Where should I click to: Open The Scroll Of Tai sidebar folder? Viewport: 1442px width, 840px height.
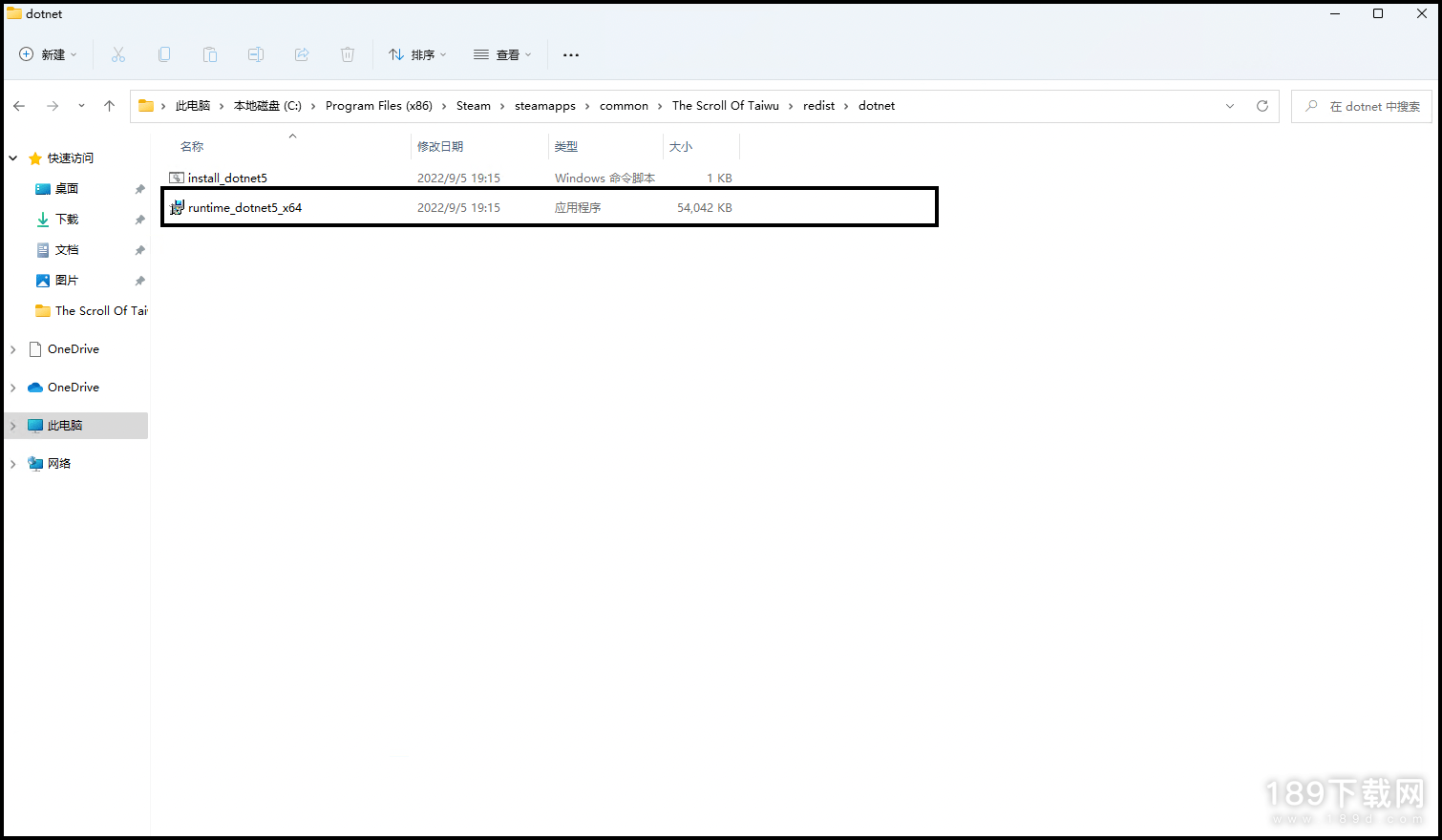click(x=101, y=311)
